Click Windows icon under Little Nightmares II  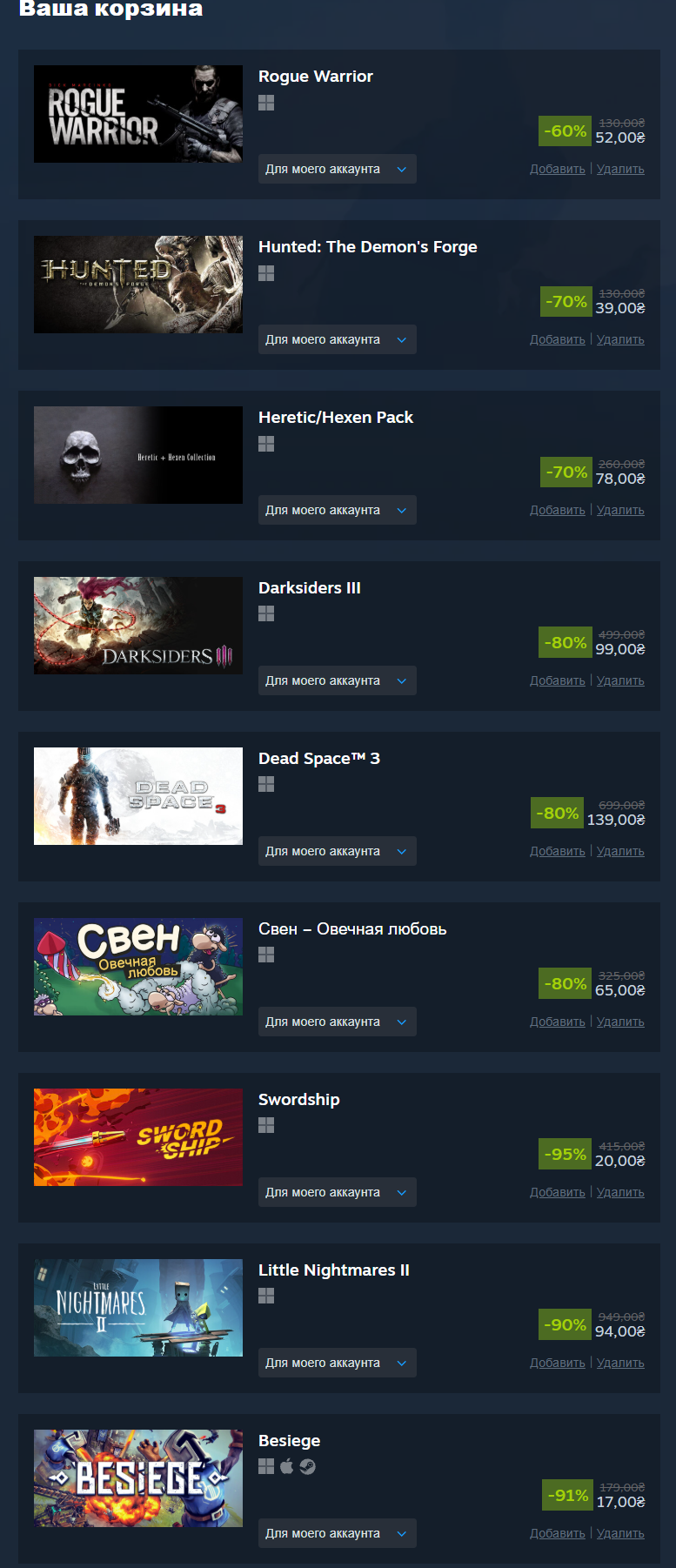(x=266, y=1296)
